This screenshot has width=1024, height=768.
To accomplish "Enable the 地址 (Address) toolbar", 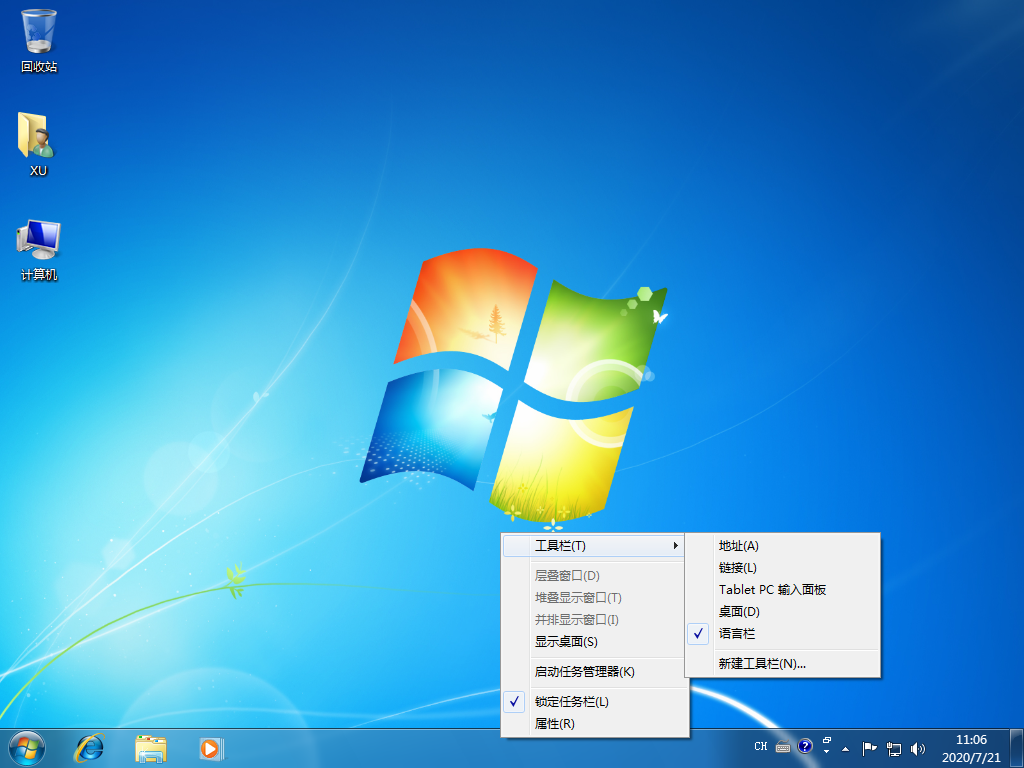I will (x=739, y=546).
